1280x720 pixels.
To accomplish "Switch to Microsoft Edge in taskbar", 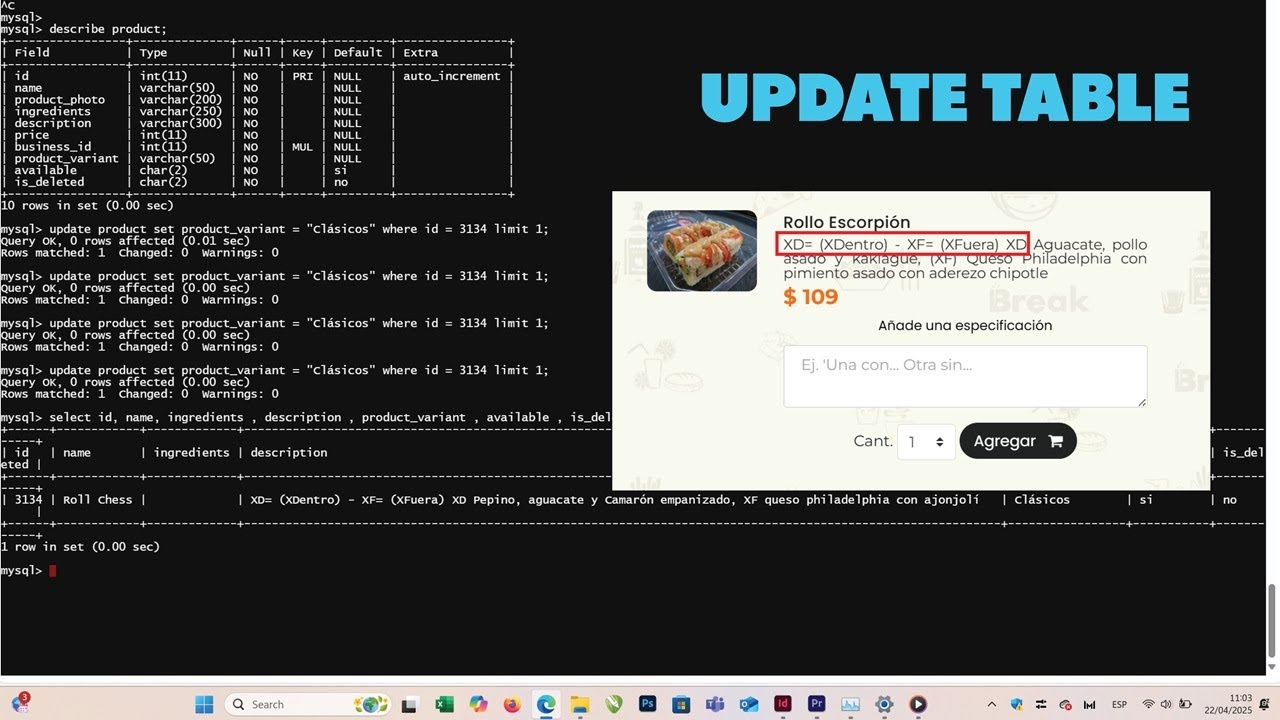I will (546, 704).
